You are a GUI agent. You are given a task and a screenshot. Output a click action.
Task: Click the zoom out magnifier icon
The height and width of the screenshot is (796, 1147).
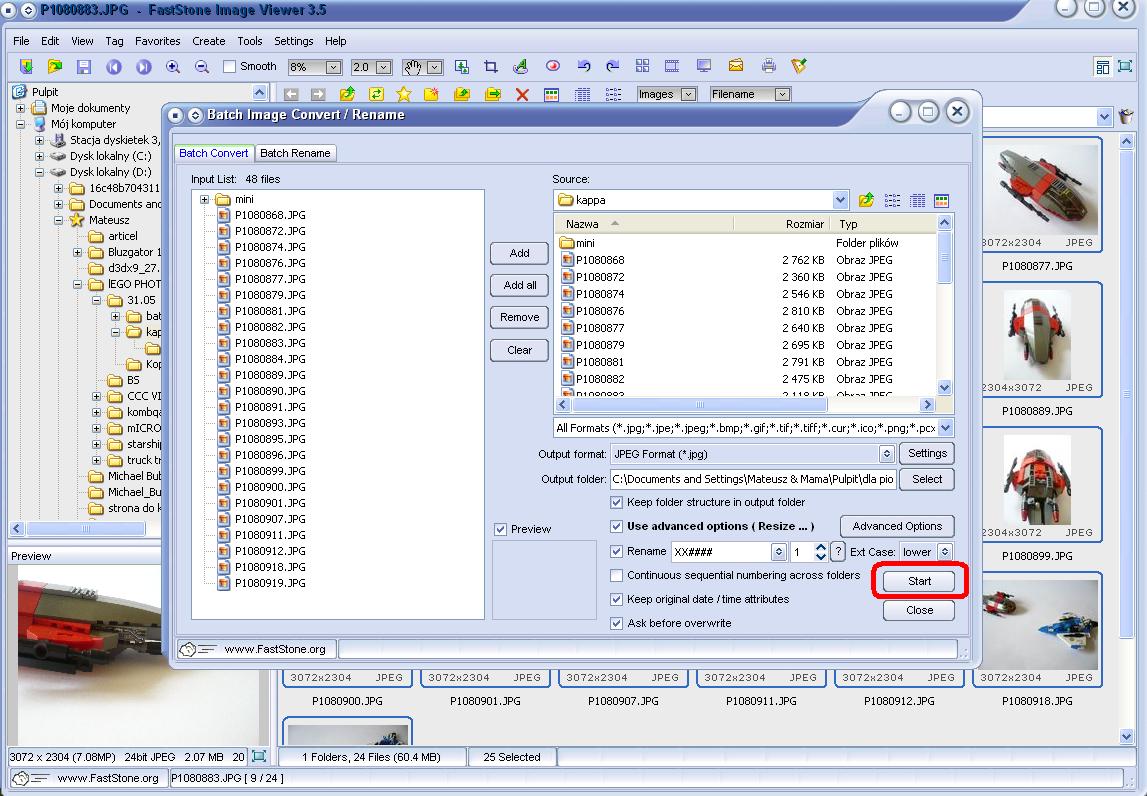coord(202,67)
